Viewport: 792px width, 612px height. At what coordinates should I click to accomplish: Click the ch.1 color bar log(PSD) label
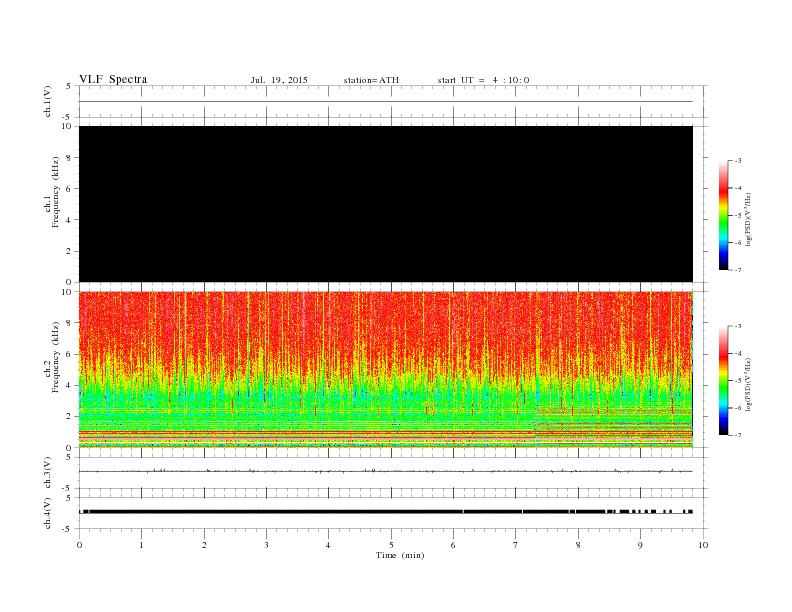(x=749, y=220)
